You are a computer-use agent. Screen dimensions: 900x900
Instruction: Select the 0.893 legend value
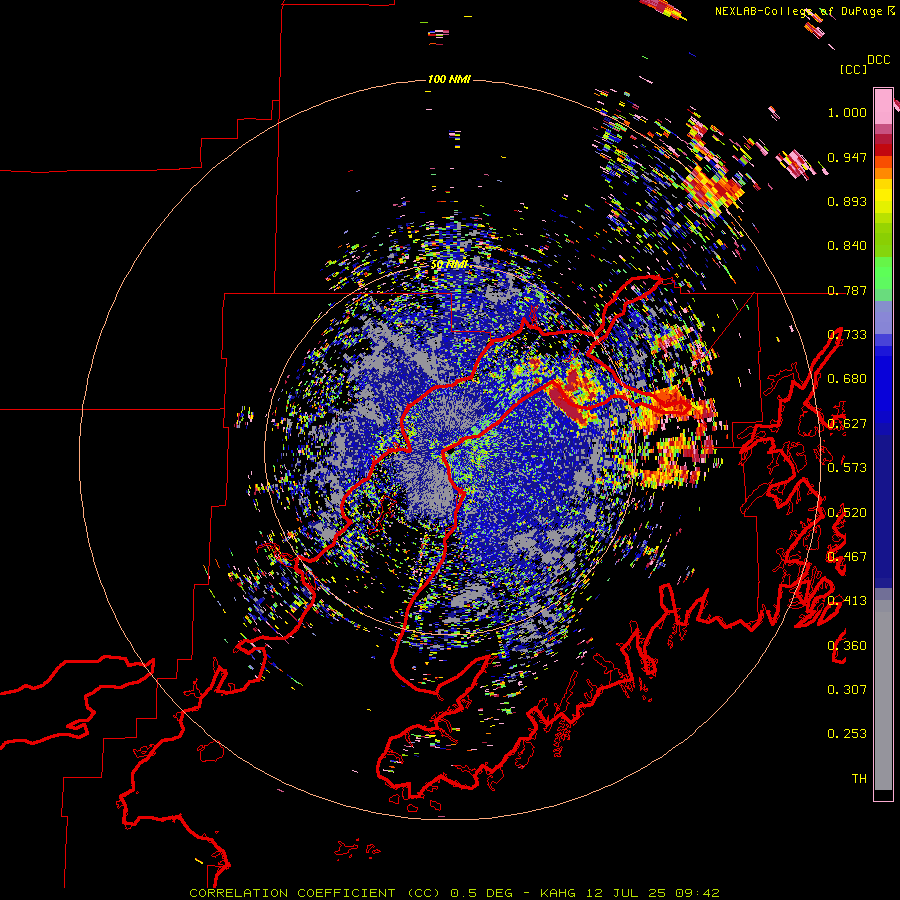coord(847,201)
